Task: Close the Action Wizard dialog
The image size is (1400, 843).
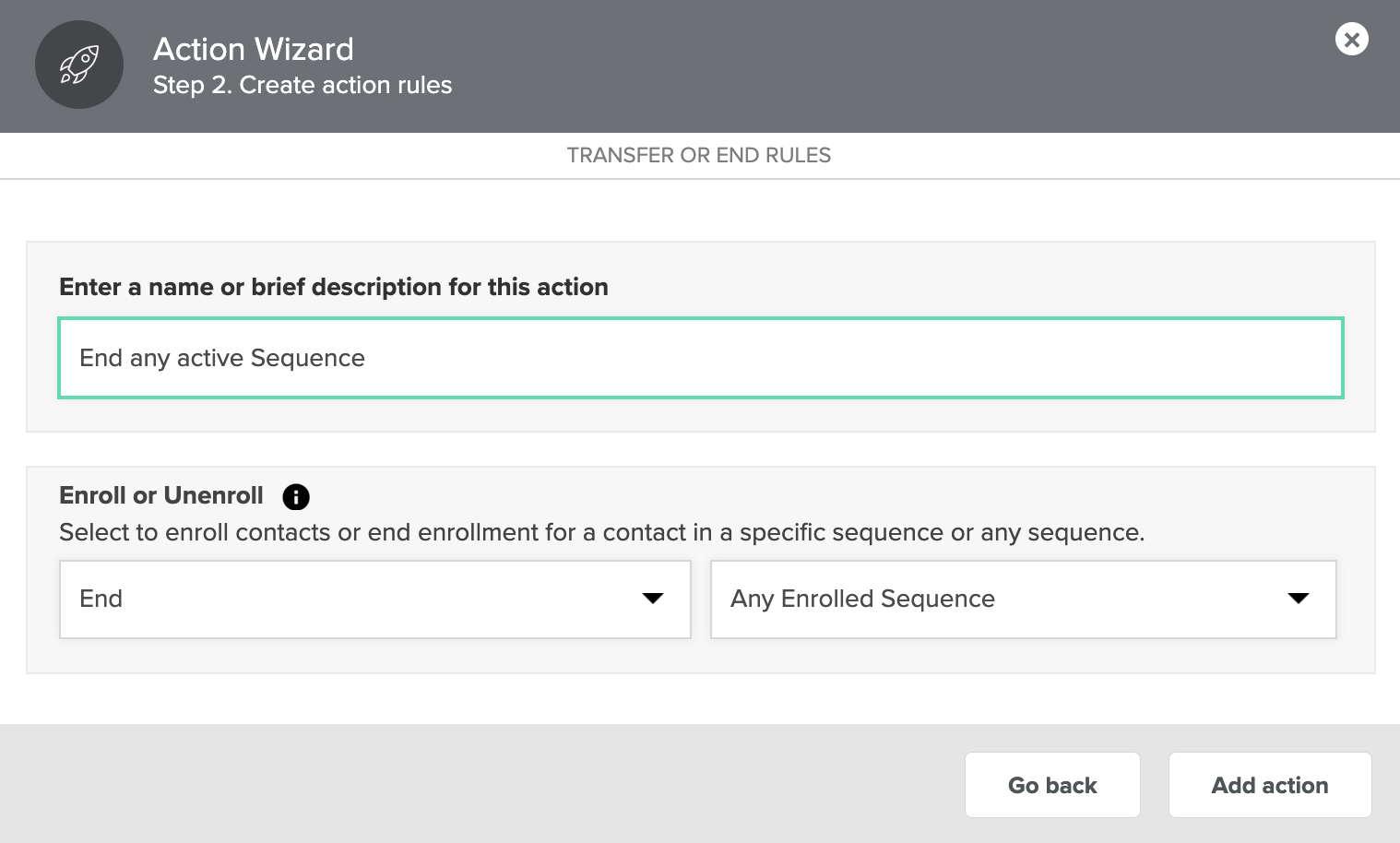Action: pyautogui.click(x=1351, y=39)
